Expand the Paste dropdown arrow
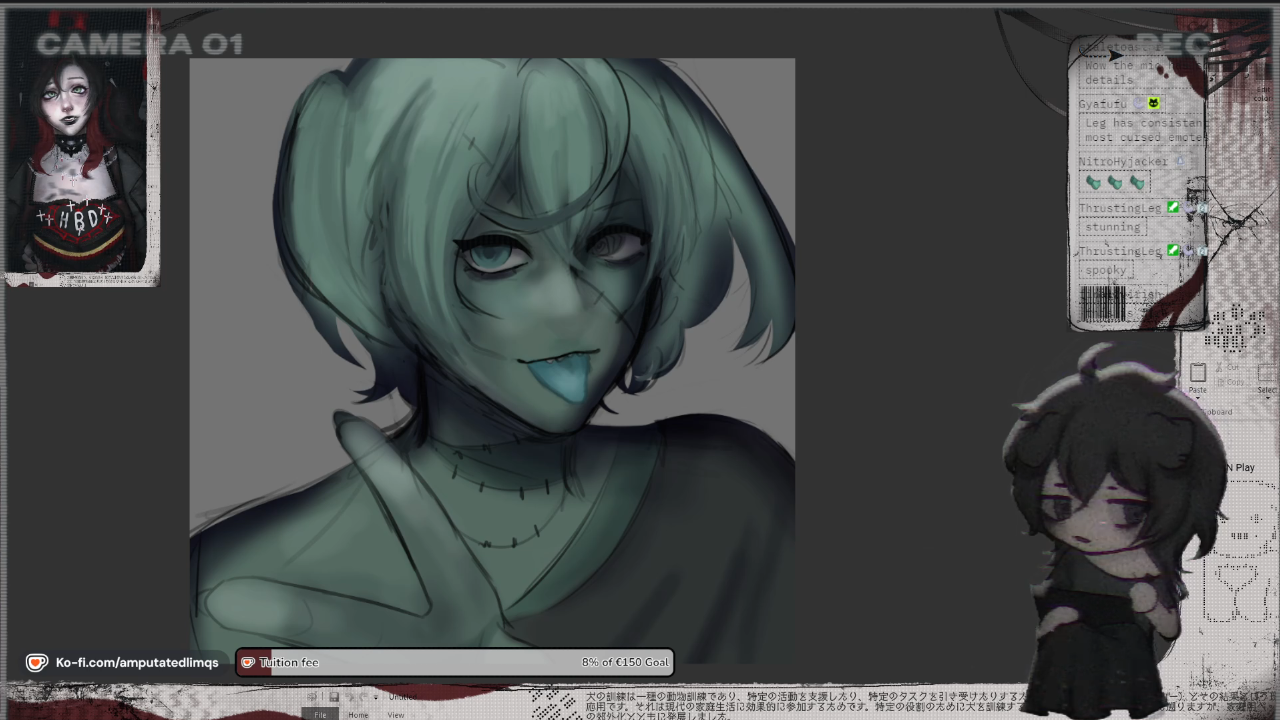This screenshot has width=1280, height=720. (1198, 397)
